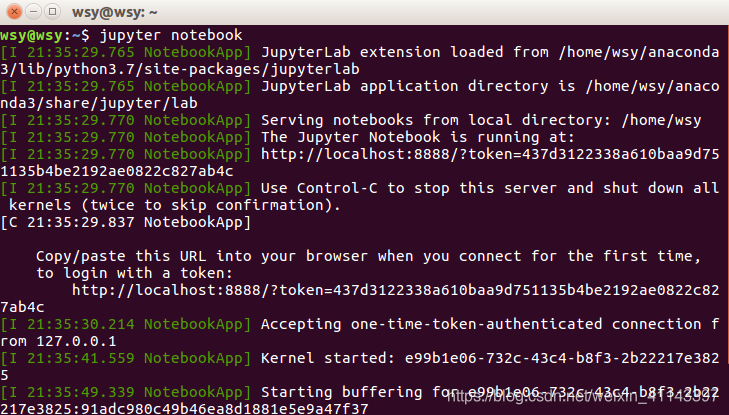Click 'rom 127.0.0.1' address text
Image resolution: width=729 pixels, height=415 pixels.
click(58, 342)
